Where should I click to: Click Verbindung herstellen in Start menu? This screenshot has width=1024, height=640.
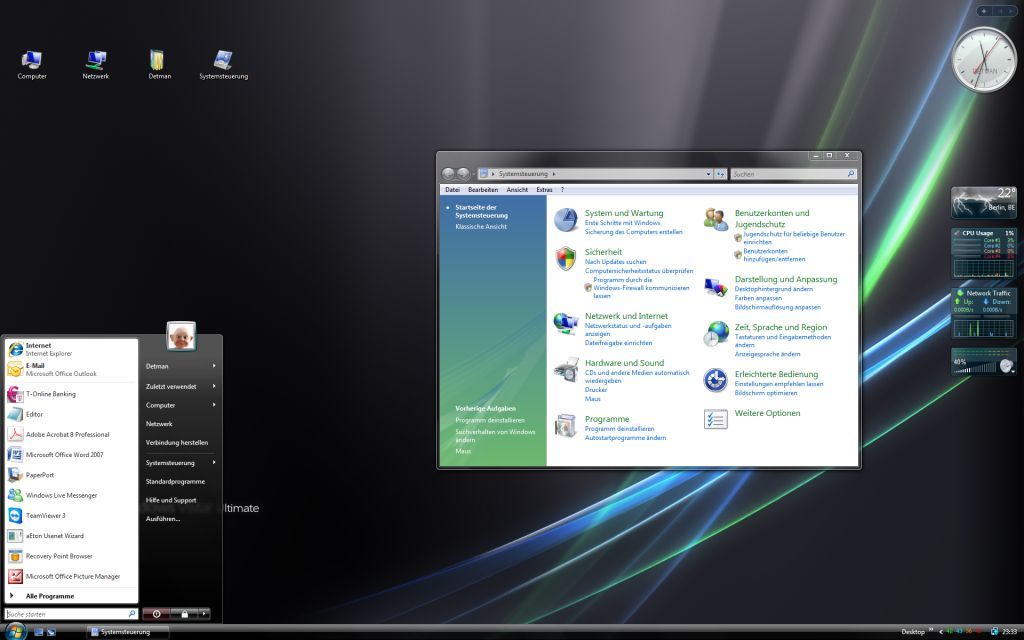[x=177, y=443]
